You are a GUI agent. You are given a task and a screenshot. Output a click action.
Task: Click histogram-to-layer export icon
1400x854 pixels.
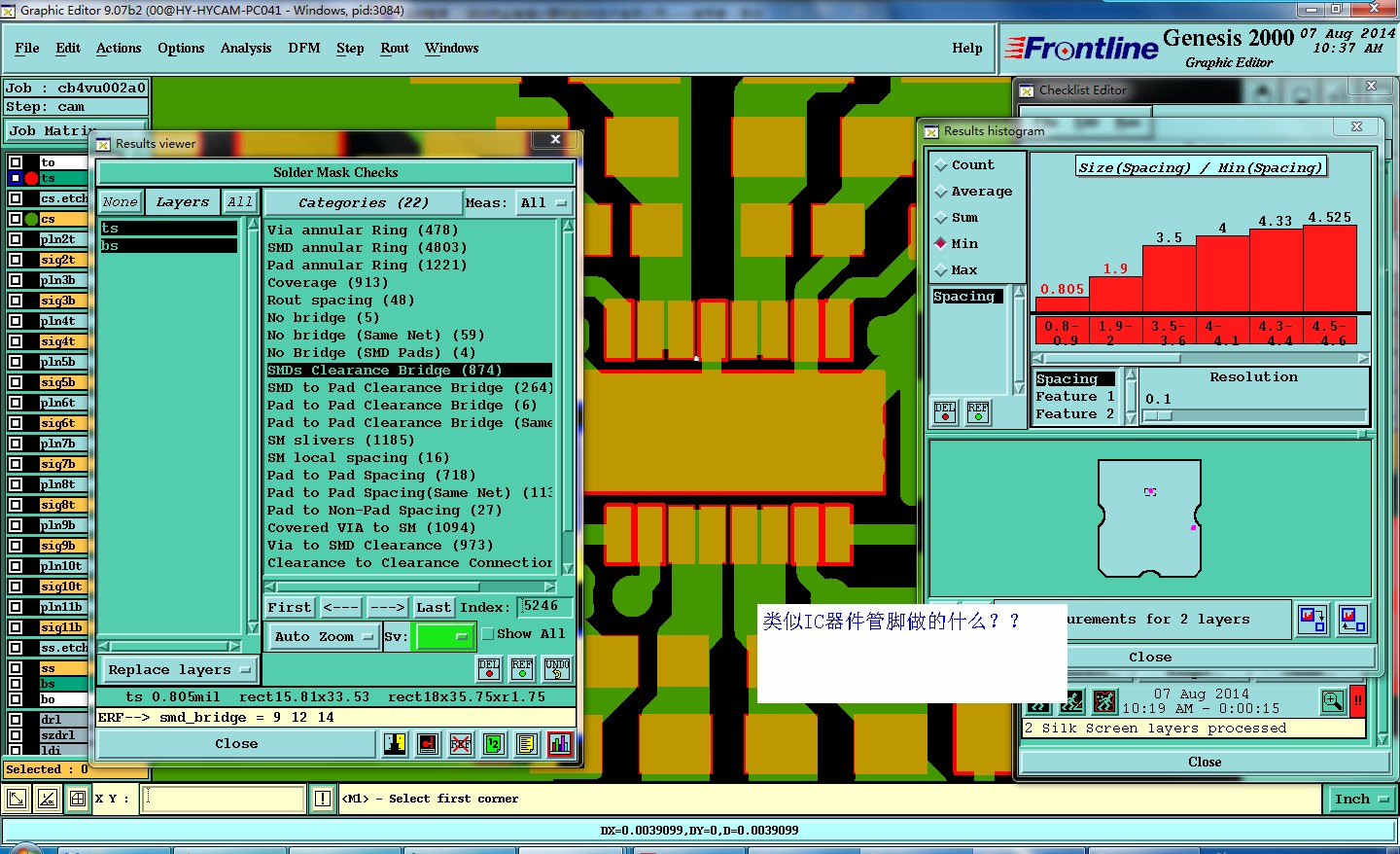click(x=1312, y=619)
